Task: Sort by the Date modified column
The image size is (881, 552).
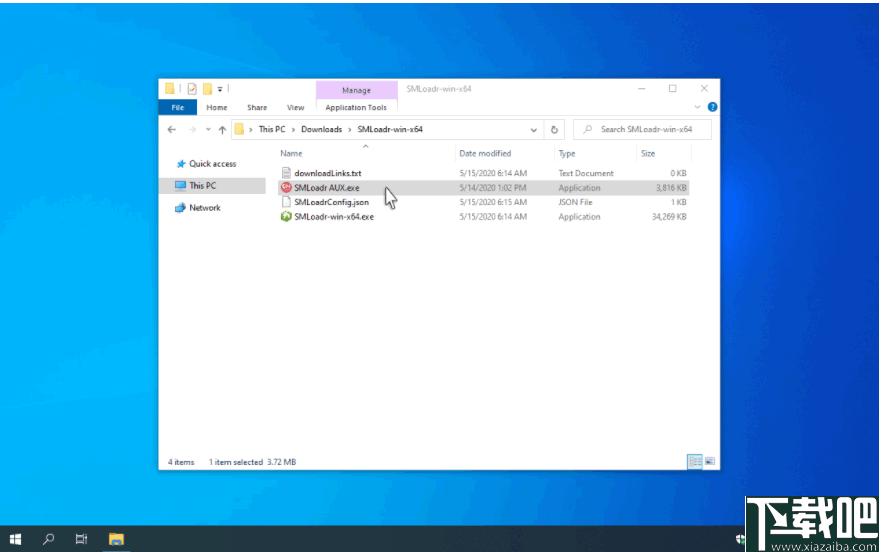Action: point(485,153)
